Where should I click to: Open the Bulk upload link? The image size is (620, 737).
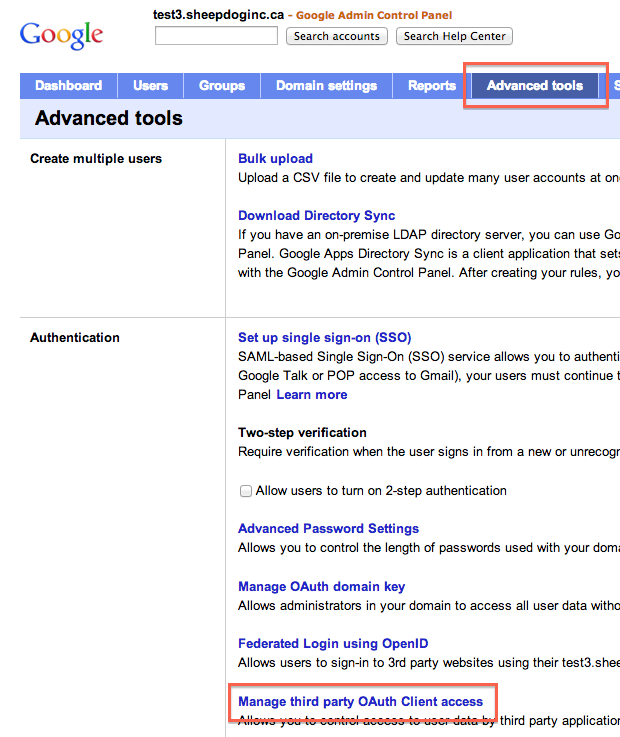(275, 158)
